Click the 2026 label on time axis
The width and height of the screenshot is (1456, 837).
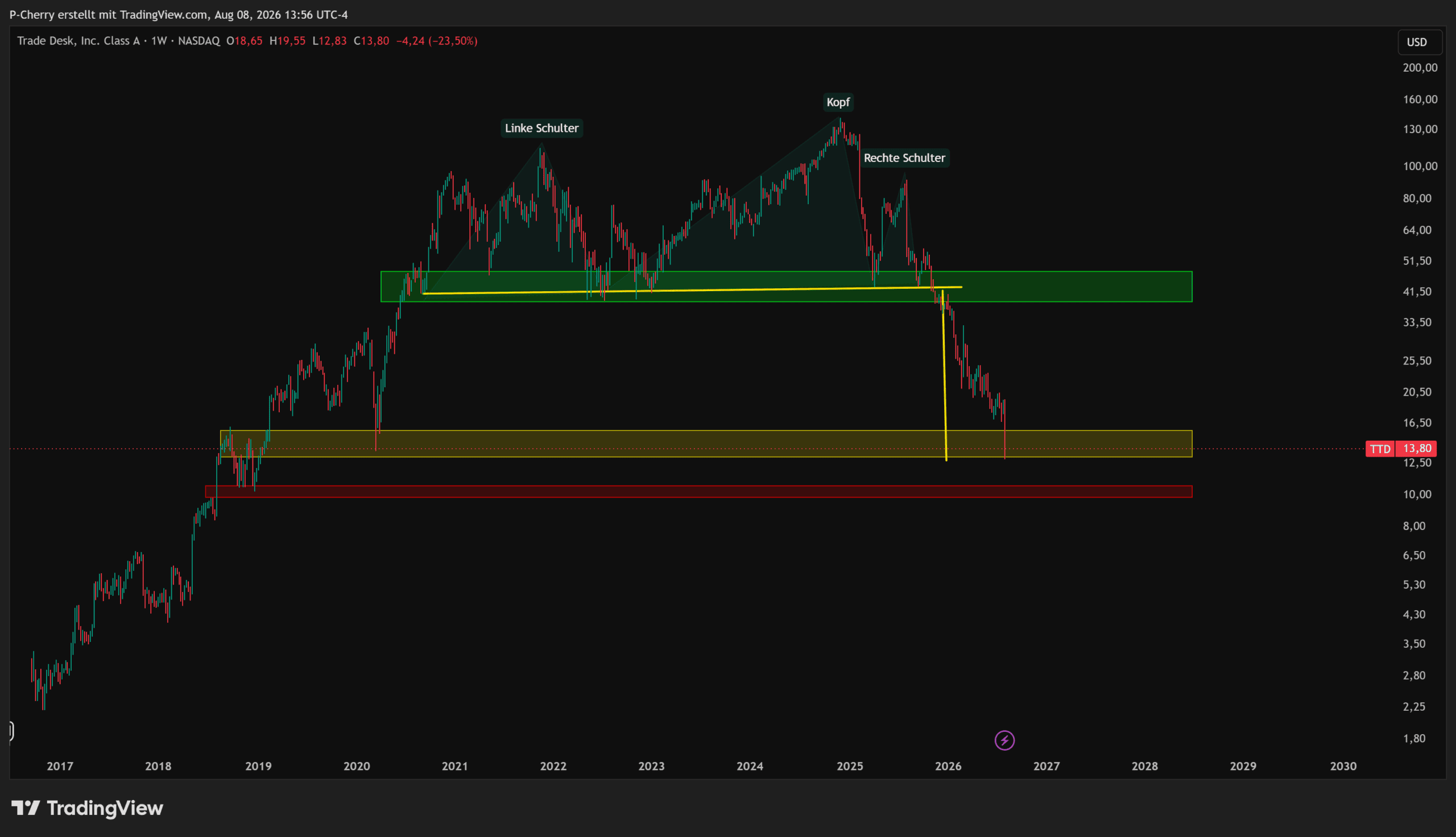pyautogui.click(x=948, y=766)
